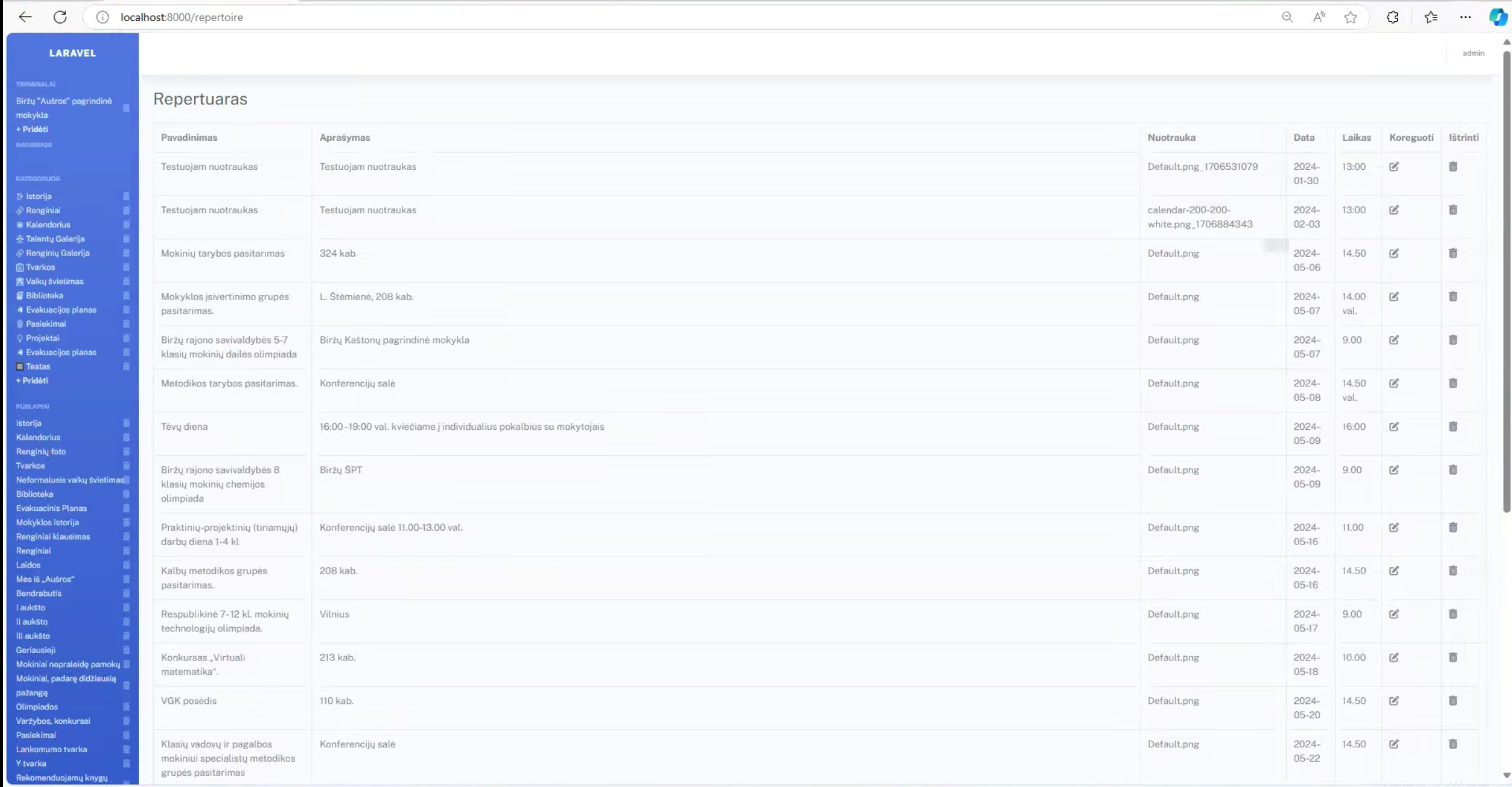Edit the Tėvų diena row entry
The height and width of the screenshot is (787, 1512).
pos(1394,427)
